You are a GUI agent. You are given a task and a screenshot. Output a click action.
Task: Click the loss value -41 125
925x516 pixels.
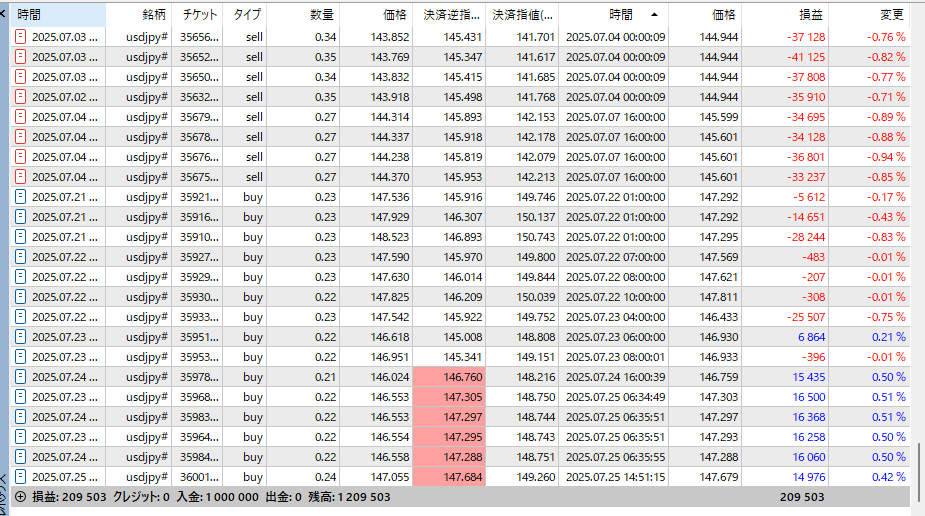tap(806, 57)
